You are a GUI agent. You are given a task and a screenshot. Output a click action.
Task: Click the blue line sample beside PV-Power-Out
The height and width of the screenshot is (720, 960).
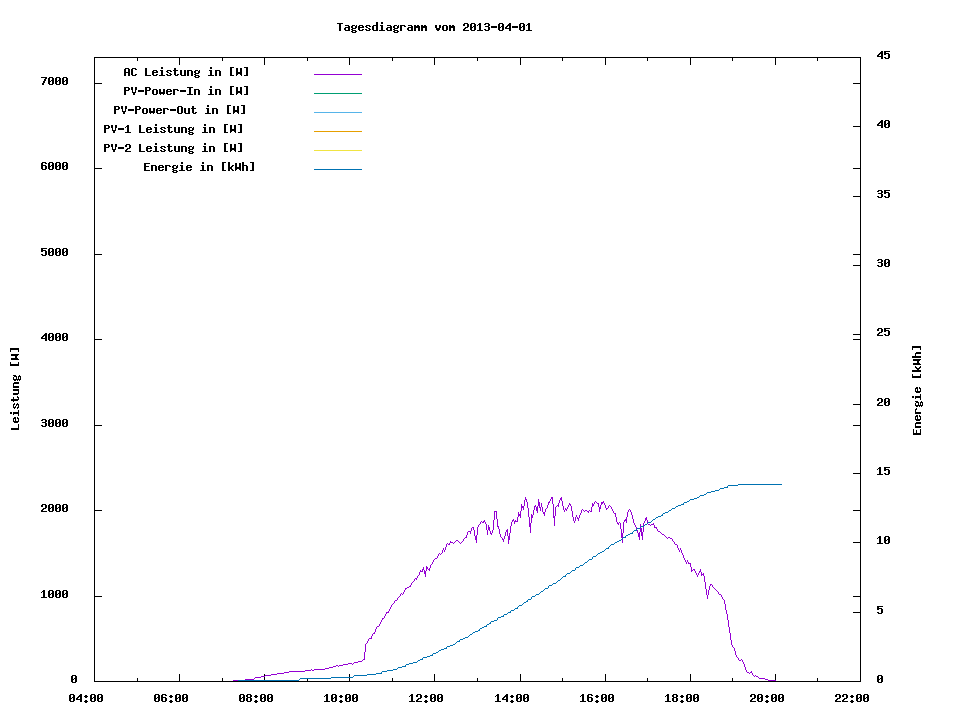point(337,112)
